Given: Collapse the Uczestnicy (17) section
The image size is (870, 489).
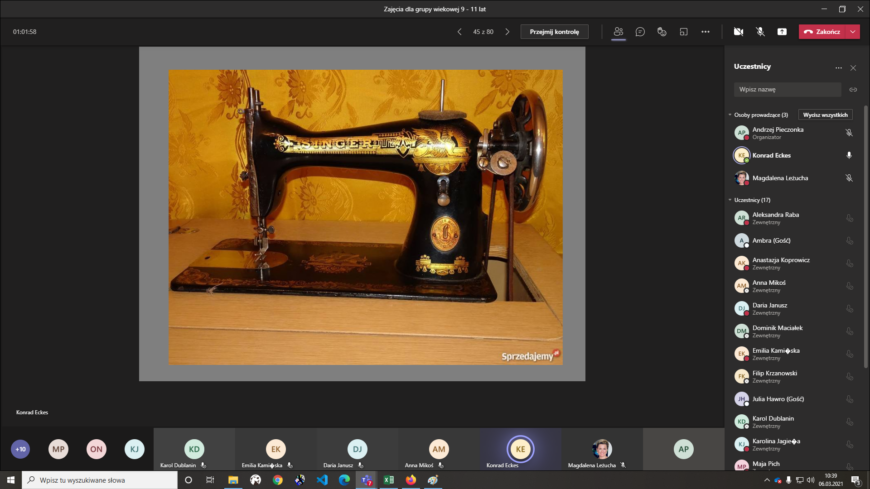Looking at the screenshot, I should [730, 200].
